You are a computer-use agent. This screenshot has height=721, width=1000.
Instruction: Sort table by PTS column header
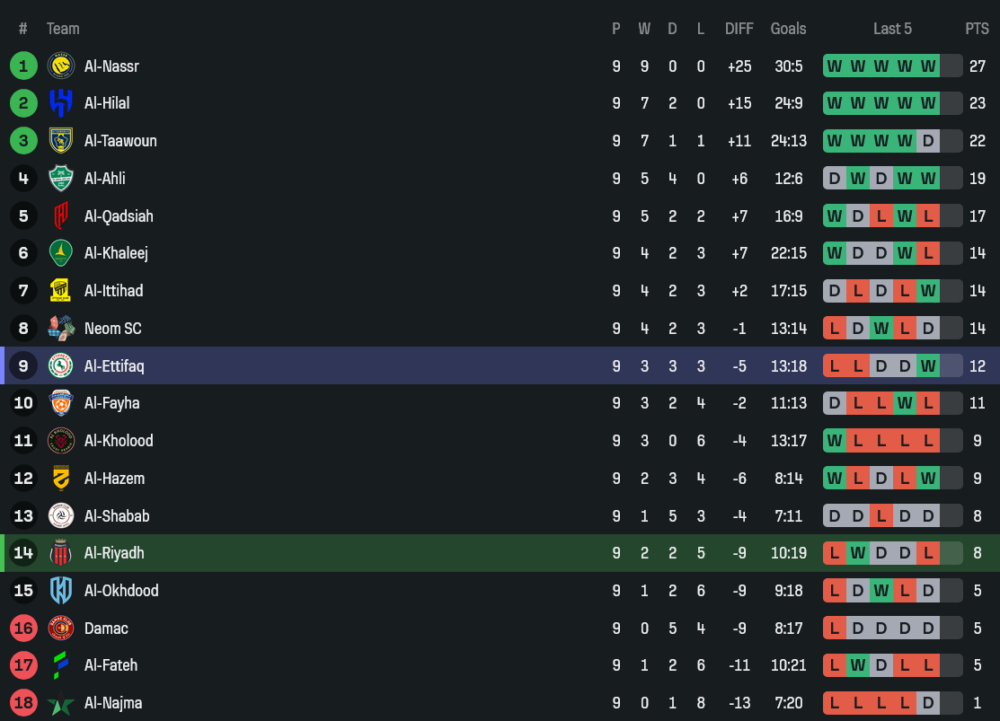tap(976, 29)
